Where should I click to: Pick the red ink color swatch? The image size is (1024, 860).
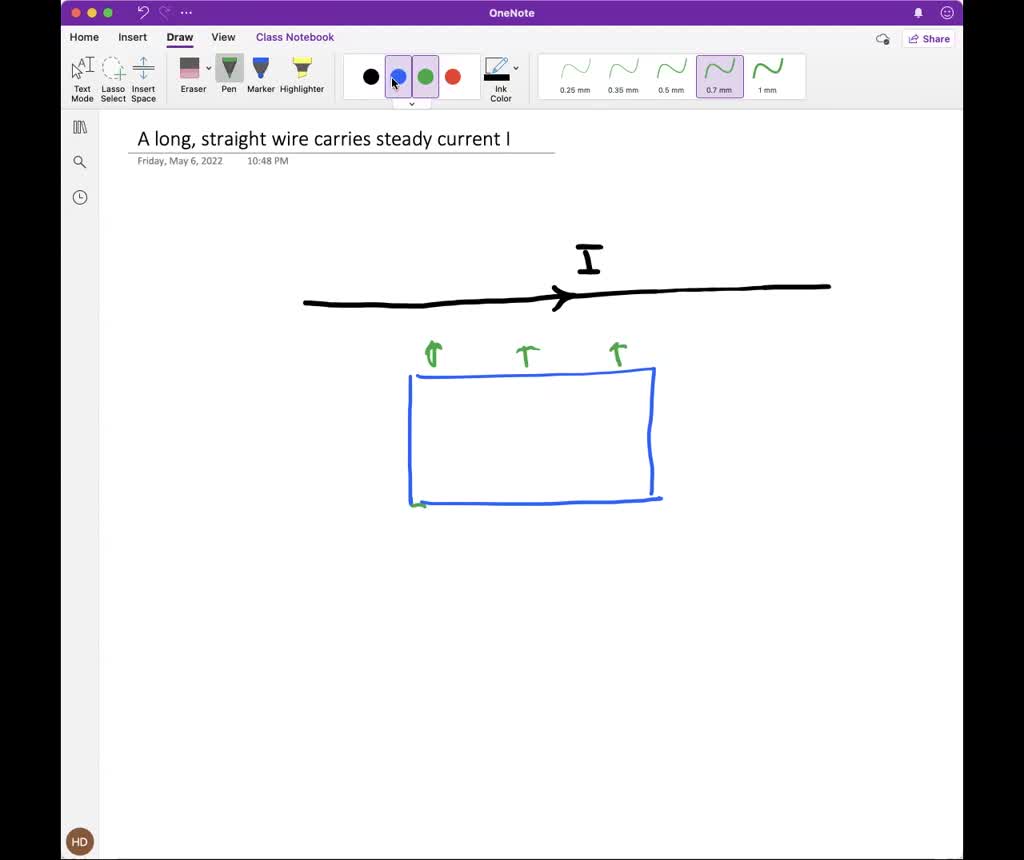[x=453, y=76]
